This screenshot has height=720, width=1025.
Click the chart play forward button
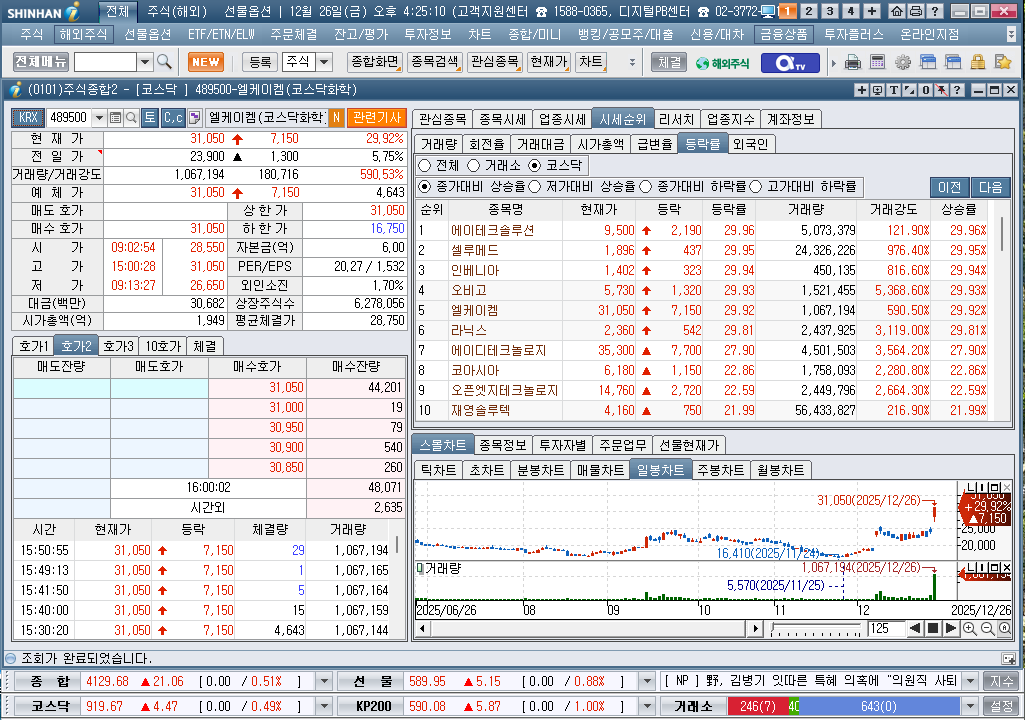[x=951, y=628]
